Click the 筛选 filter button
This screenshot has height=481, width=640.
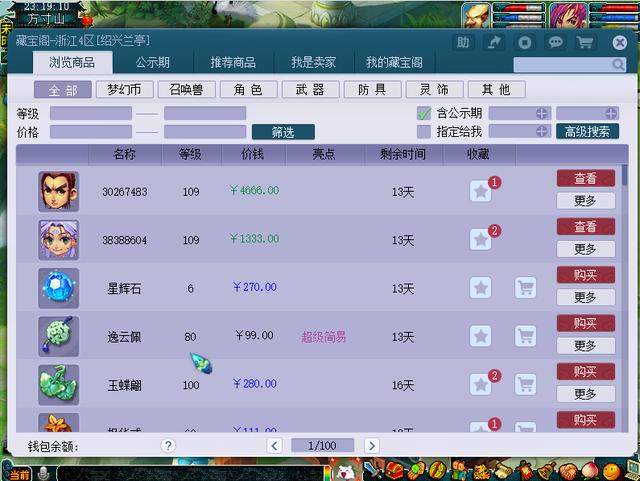tap(283, 132)
